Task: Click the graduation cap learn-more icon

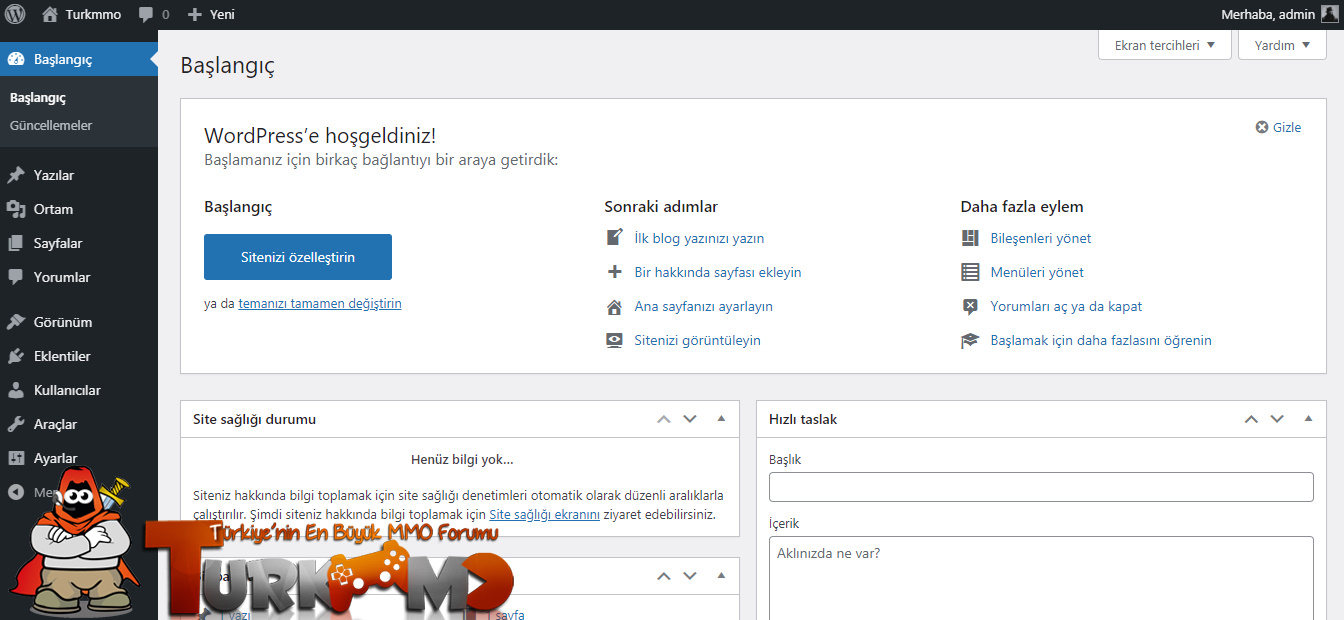Action: click(970, 340)
